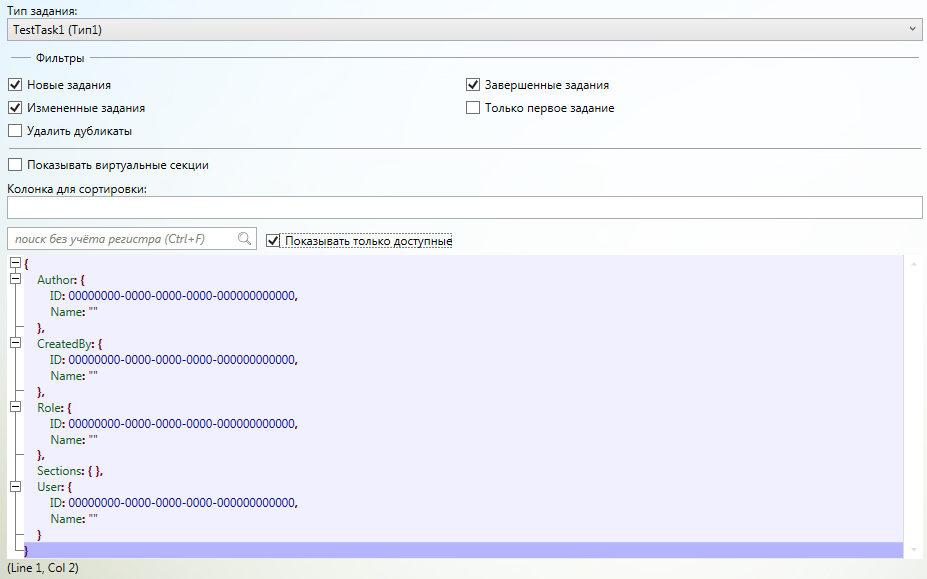Collapse the root JSON object node
Viewport: 927px width, 579px height.
[15, 263]
